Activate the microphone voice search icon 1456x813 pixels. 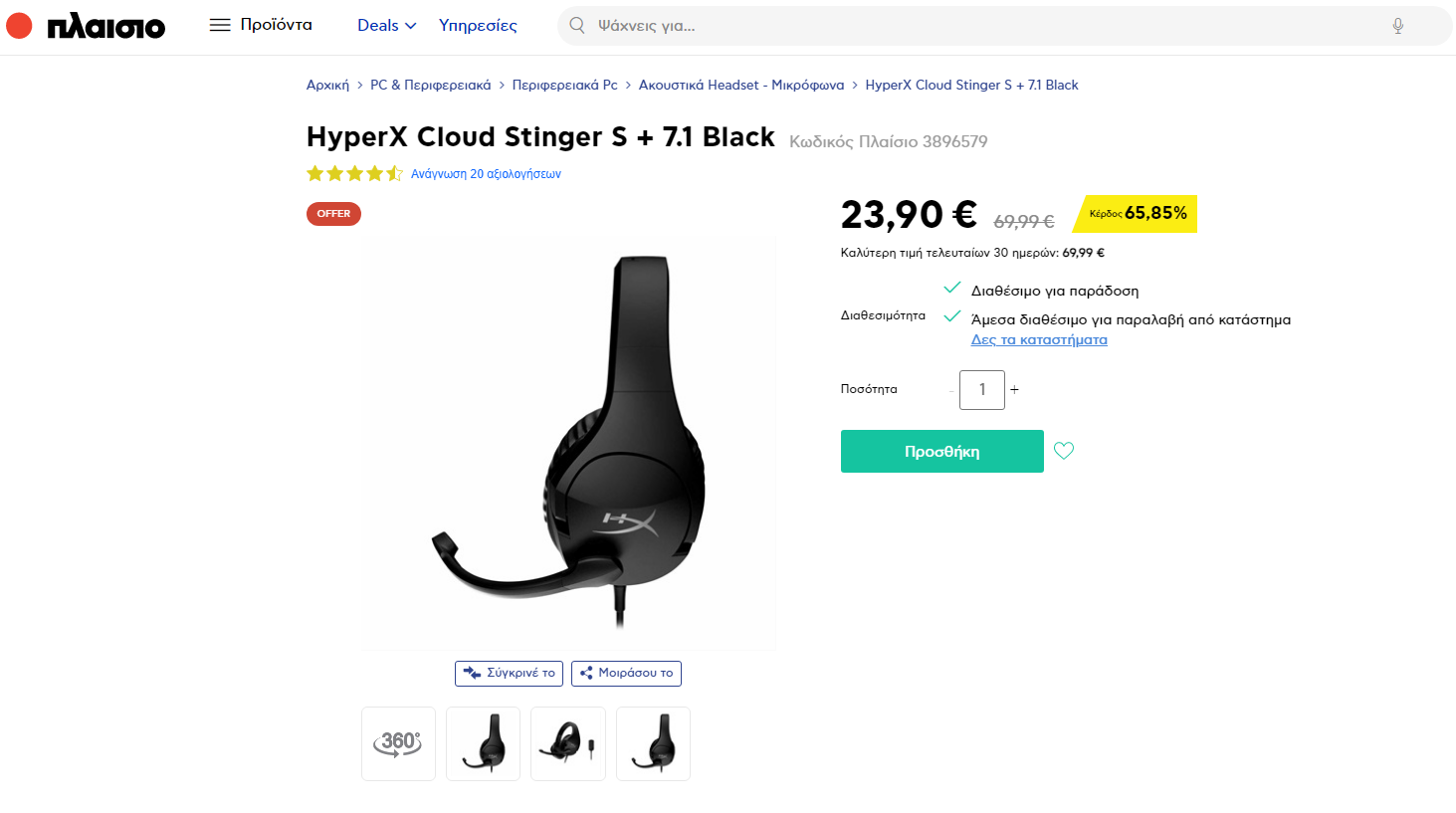[x=1397, y=26]
